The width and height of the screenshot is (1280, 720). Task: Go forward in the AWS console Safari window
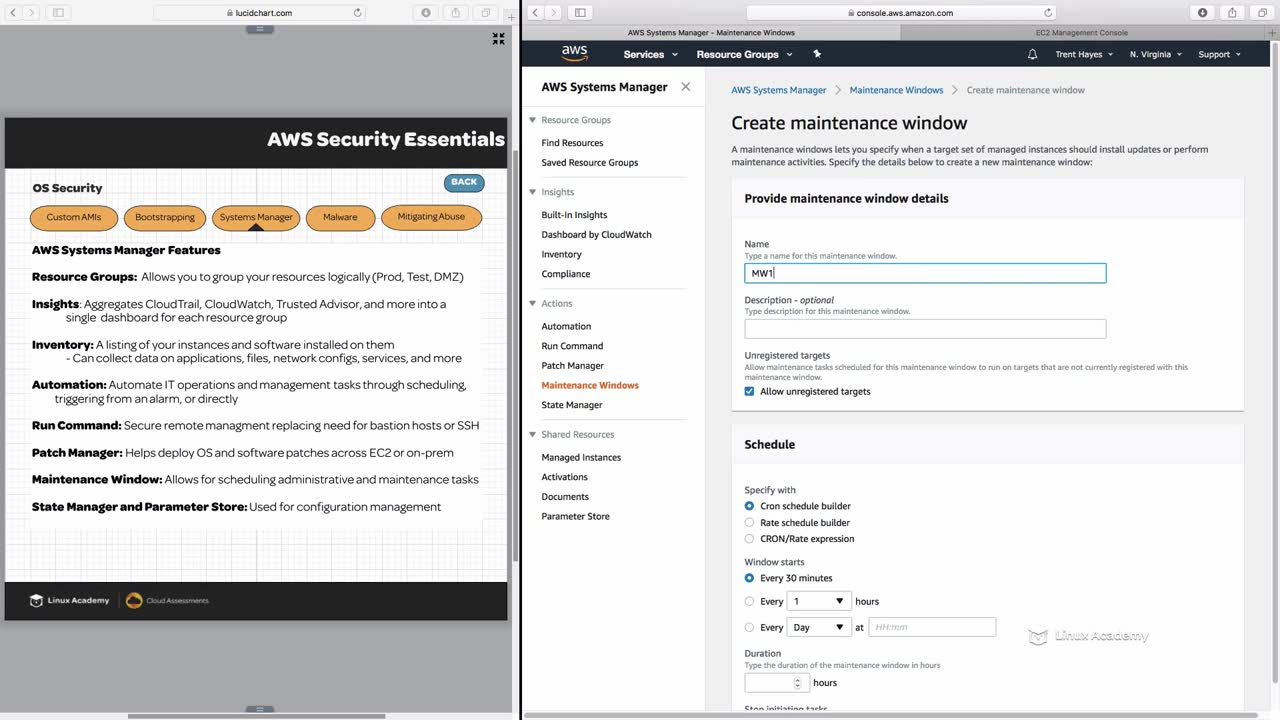click(x=554, y=13)
